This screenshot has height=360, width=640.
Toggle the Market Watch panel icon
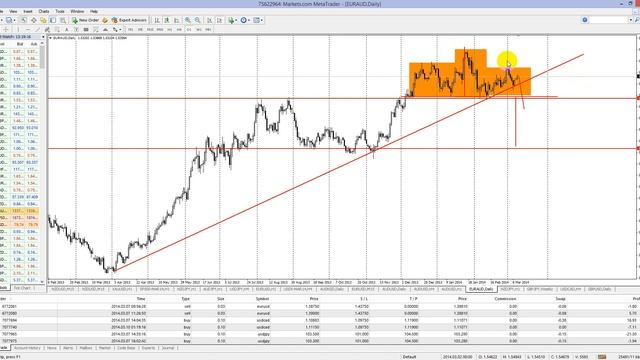pos(24,20)
